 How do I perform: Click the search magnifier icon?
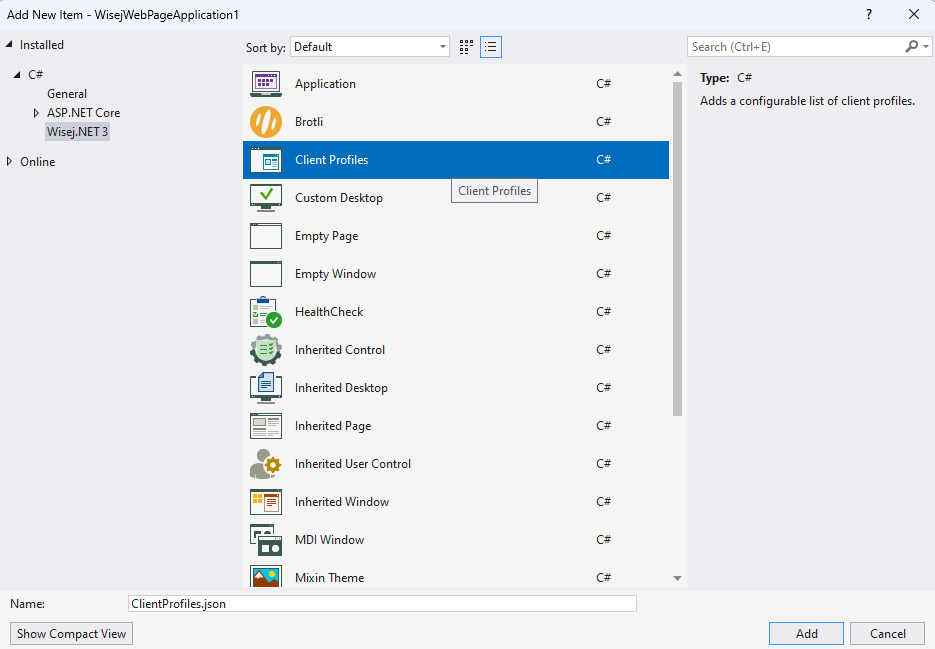pos(911,47)
